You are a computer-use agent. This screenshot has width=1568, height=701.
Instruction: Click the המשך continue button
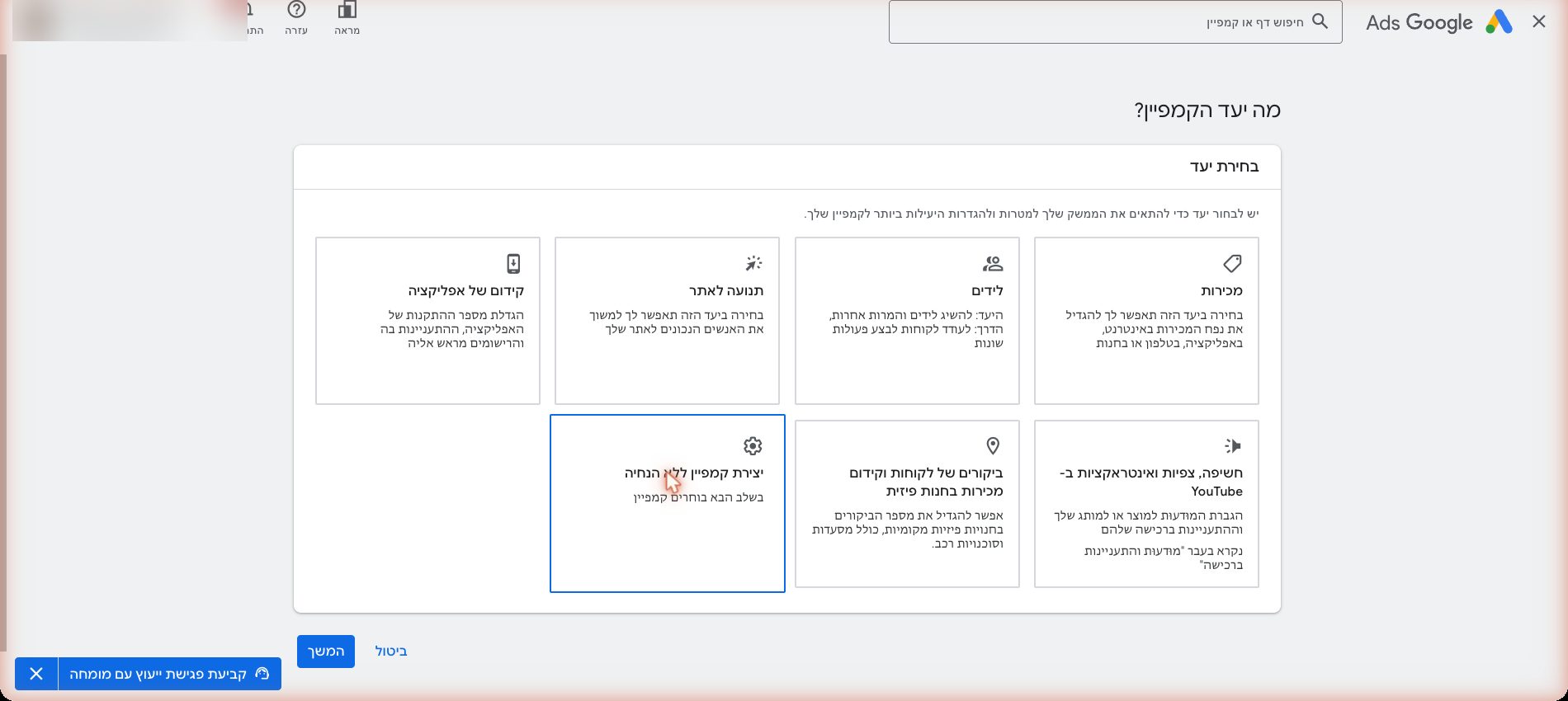(326, 652)
